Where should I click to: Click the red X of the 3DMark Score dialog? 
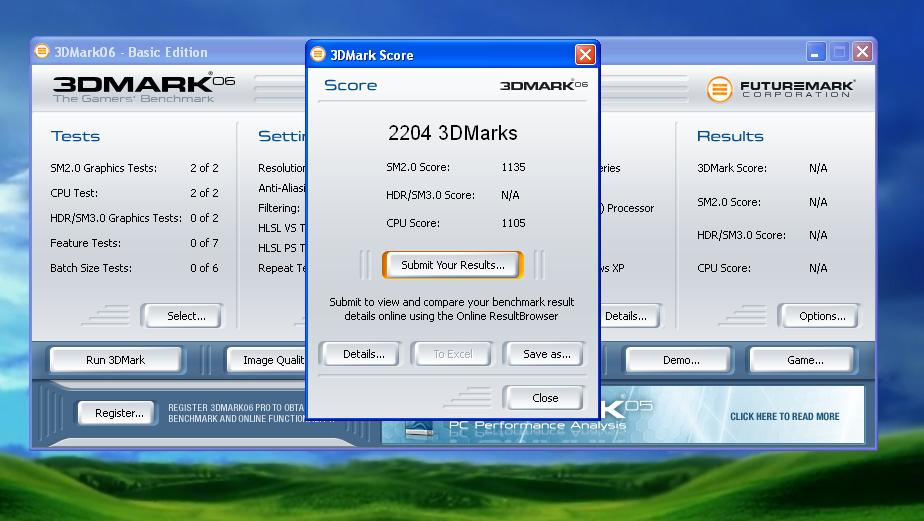click(585, 55)
